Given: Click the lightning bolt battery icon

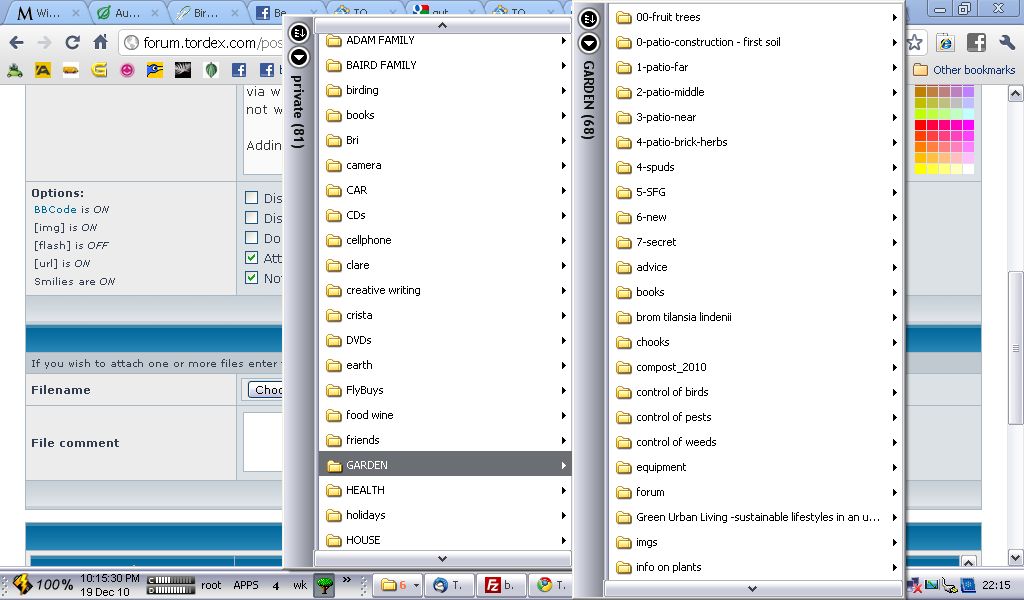Looking at the screenshot, I should tap(20, 585).
